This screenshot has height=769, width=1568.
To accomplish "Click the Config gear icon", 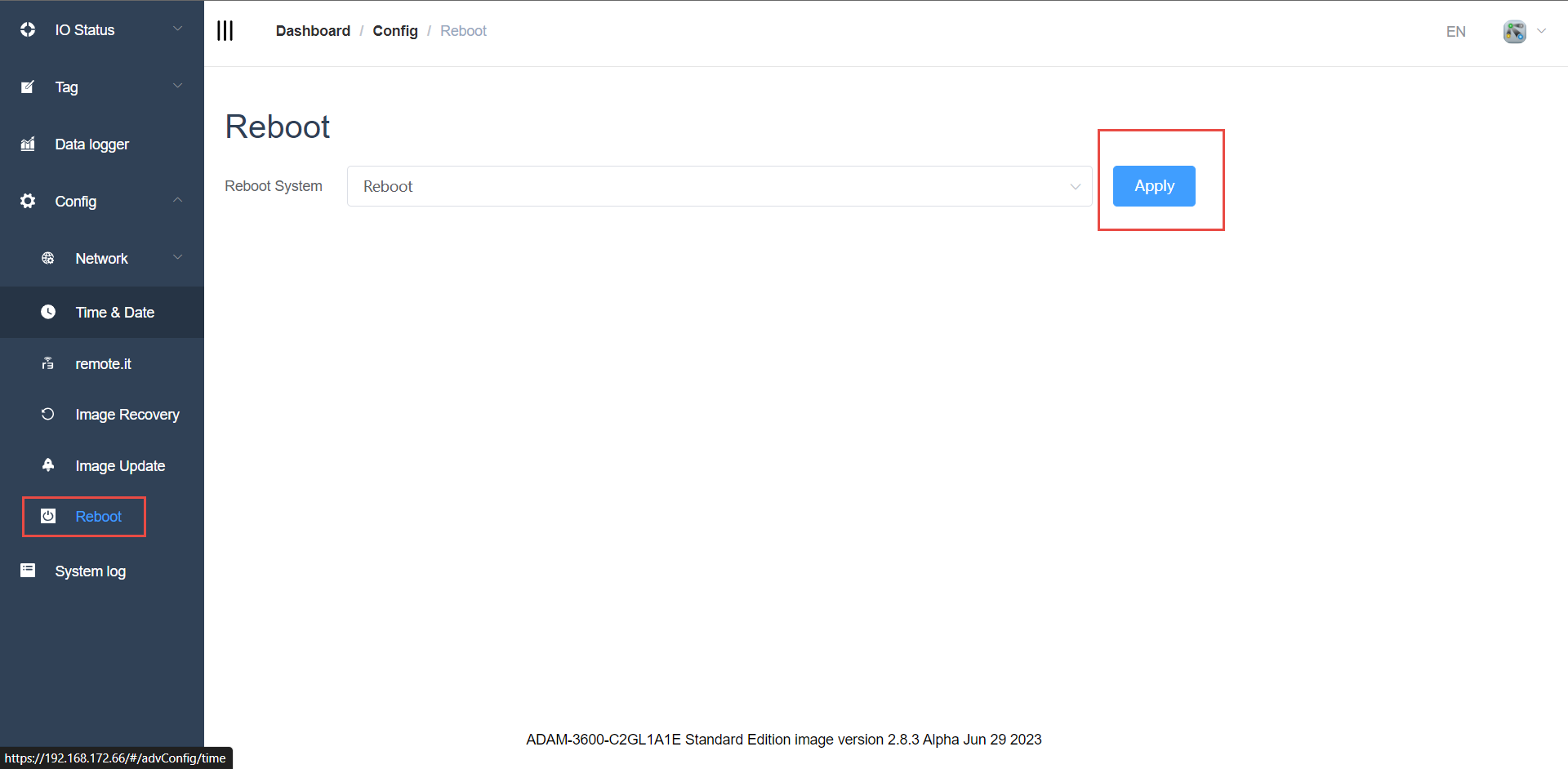I will (x=28, y=202).
